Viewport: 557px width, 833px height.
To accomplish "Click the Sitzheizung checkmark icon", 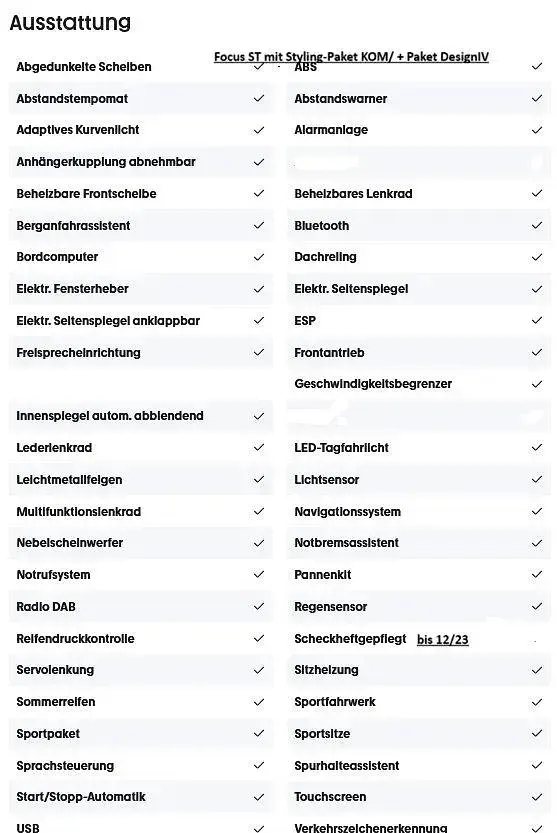I will [537, 670].
